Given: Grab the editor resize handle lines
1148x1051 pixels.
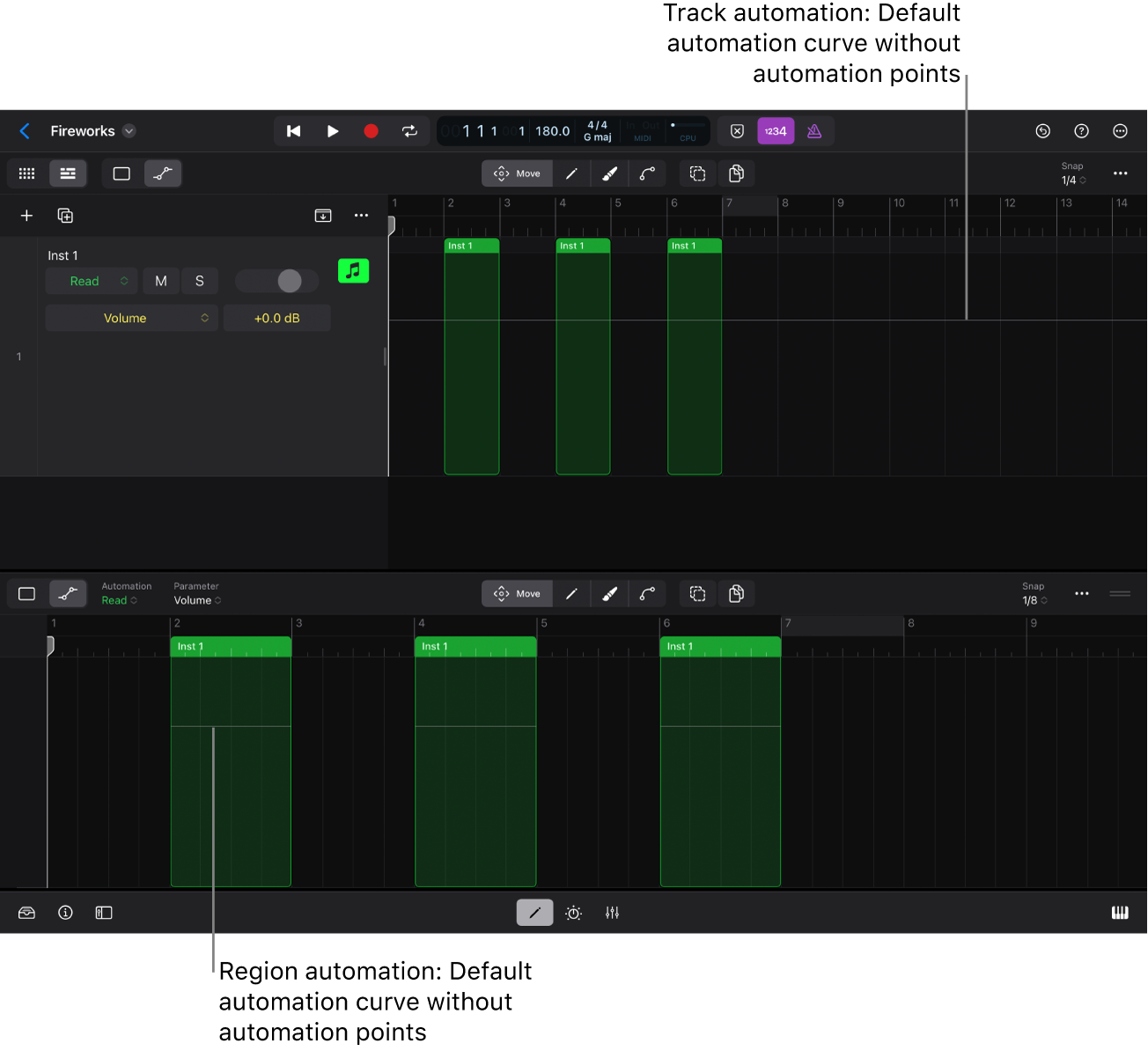Looking at the screenshot, I should click(1121, 594).
